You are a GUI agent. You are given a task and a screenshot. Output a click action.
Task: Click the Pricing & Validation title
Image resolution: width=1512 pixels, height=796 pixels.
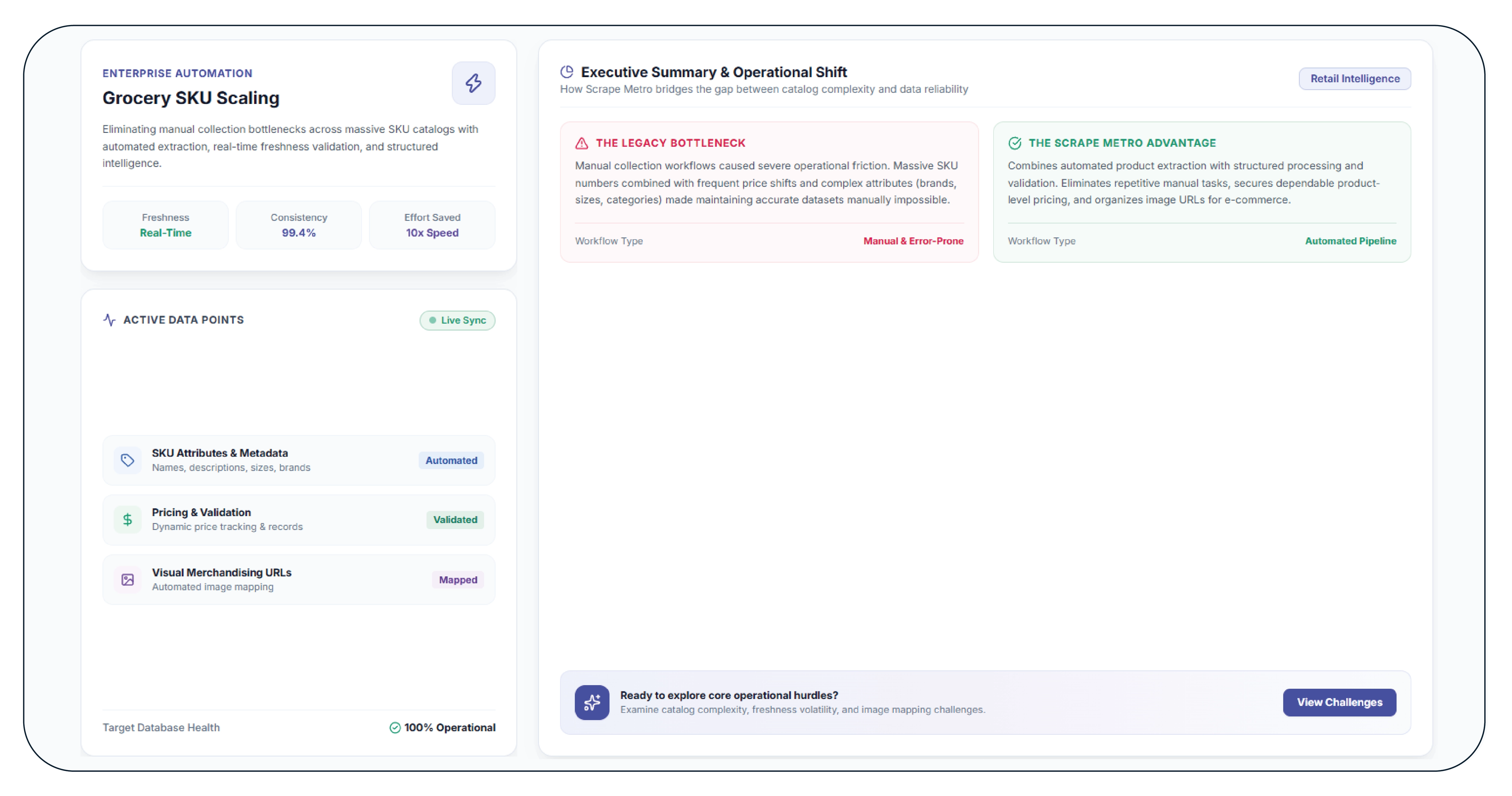pos(201,512)
